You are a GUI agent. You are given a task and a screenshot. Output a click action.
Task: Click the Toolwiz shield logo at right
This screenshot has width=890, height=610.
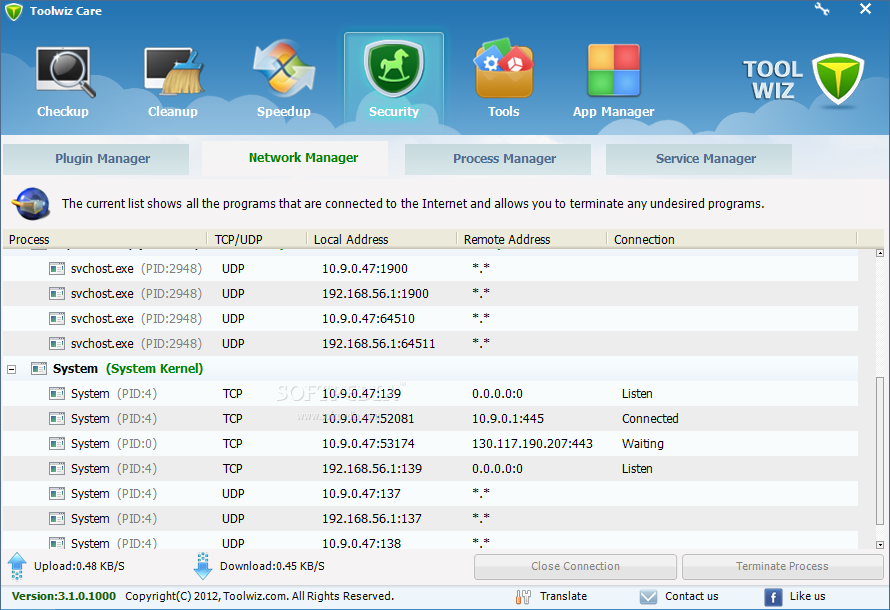click(837, 79)
